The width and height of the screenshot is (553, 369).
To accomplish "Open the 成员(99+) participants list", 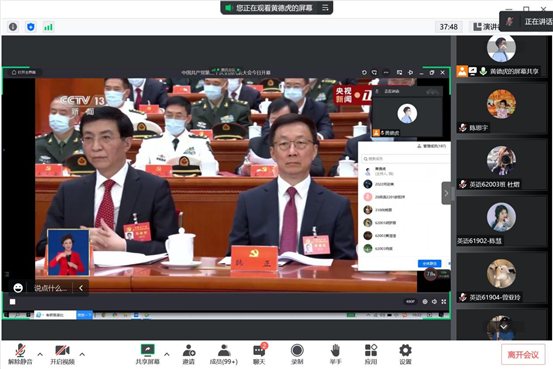I will (224, 354).
